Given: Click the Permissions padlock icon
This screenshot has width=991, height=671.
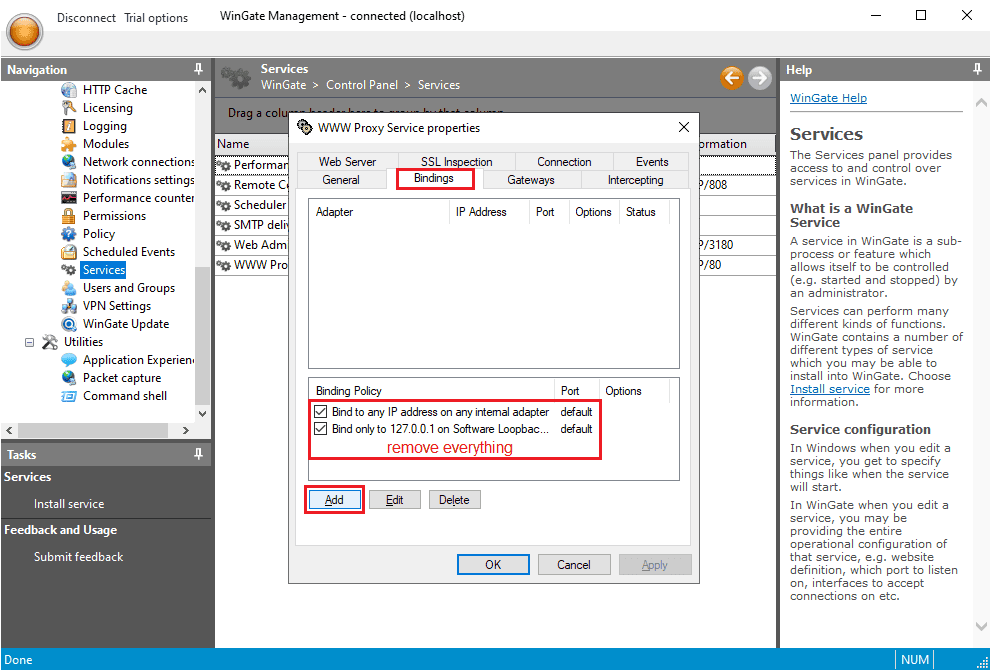Looking at the screenshot, I should [x=69, y=216].
